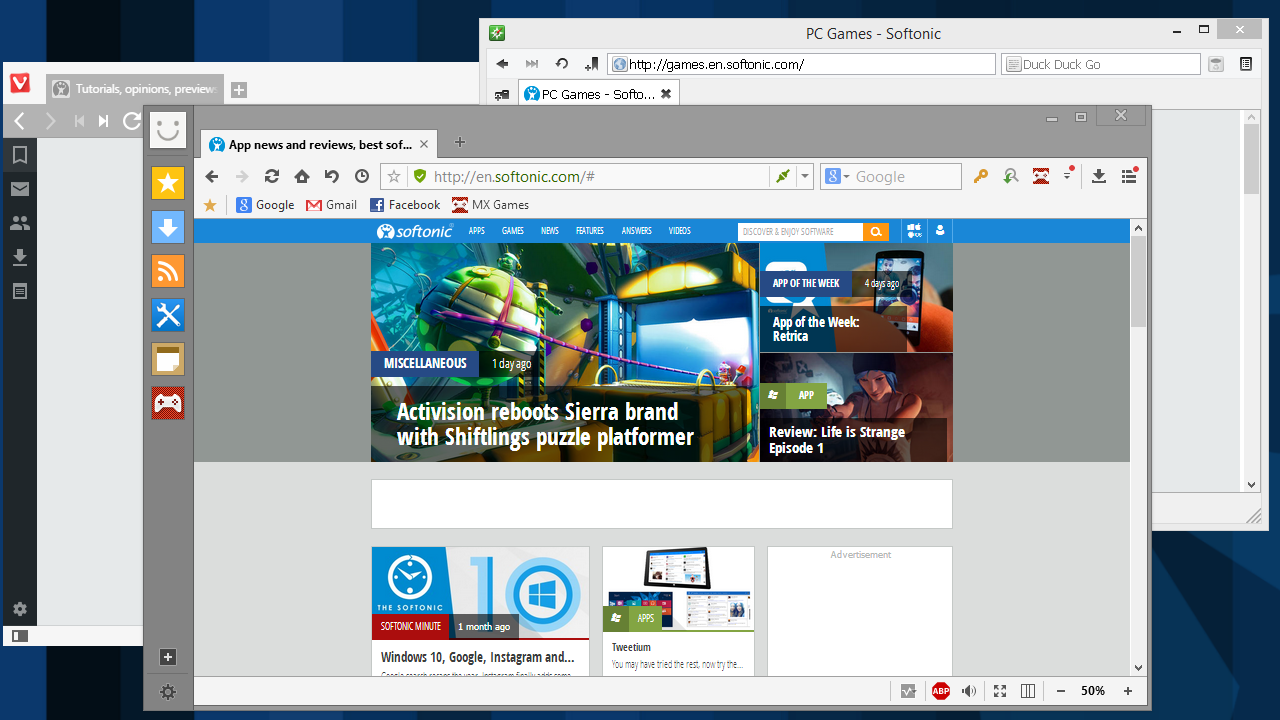Increase zoom with the plus button

1128,691
